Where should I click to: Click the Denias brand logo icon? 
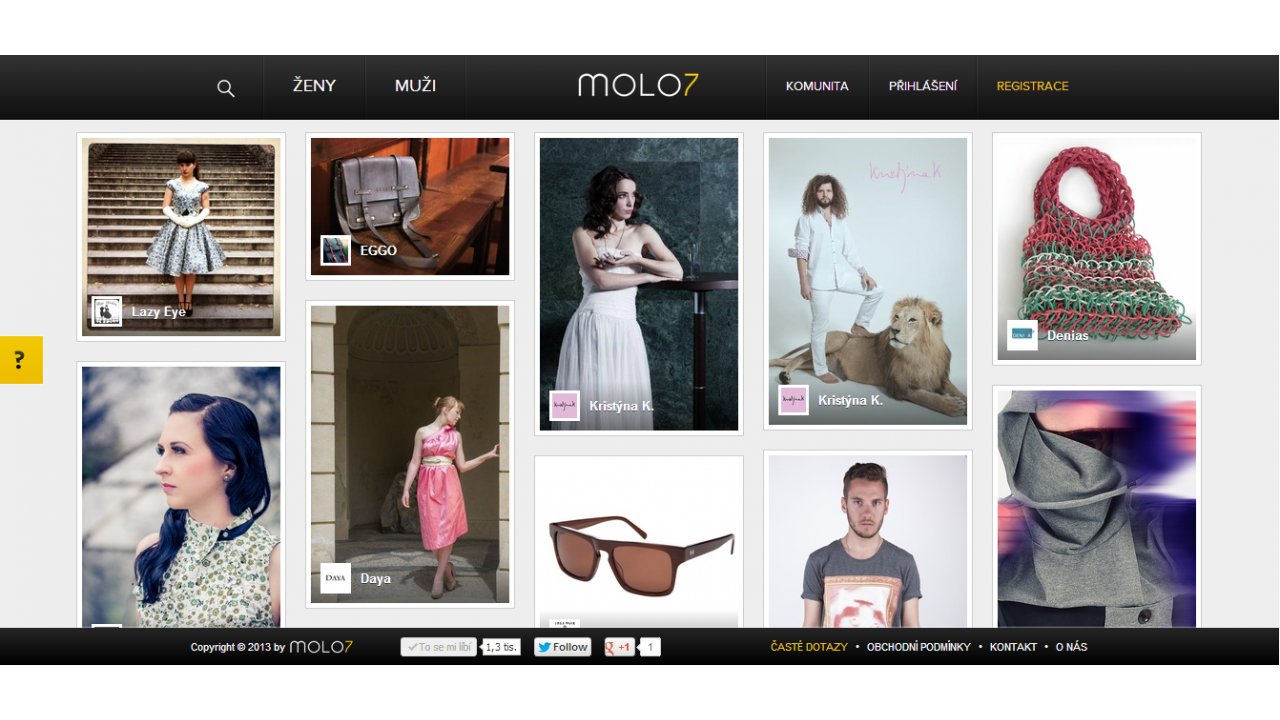click(1022, 335)
